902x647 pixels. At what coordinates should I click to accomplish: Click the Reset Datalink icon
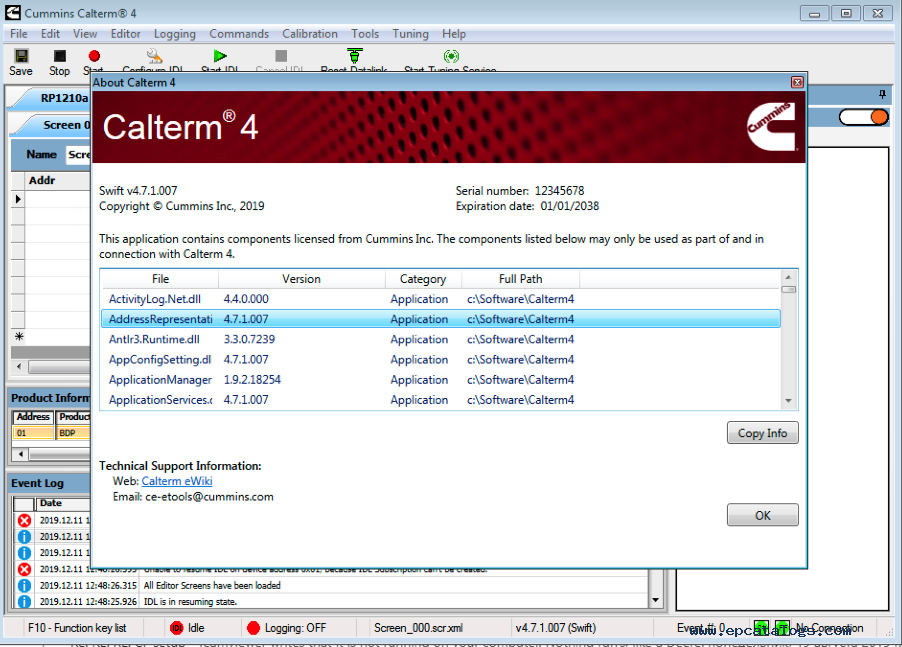pos(355,56)
